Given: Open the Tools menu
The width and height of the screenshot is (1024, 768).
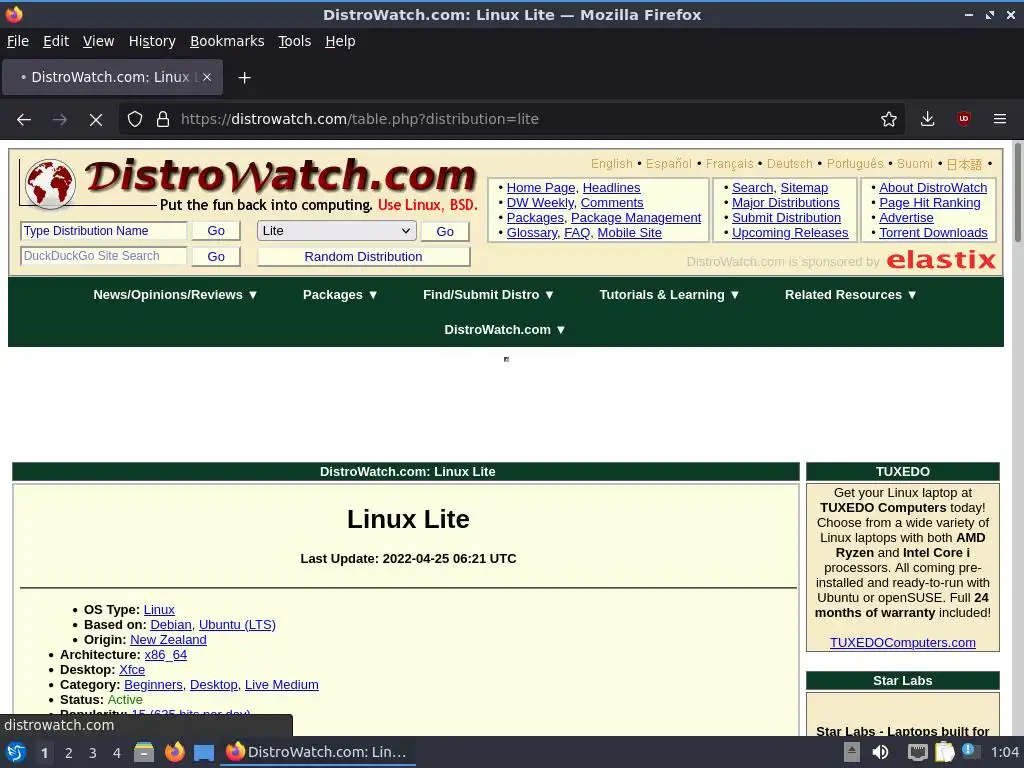Looking at the screenshot, I should point(295,41).
